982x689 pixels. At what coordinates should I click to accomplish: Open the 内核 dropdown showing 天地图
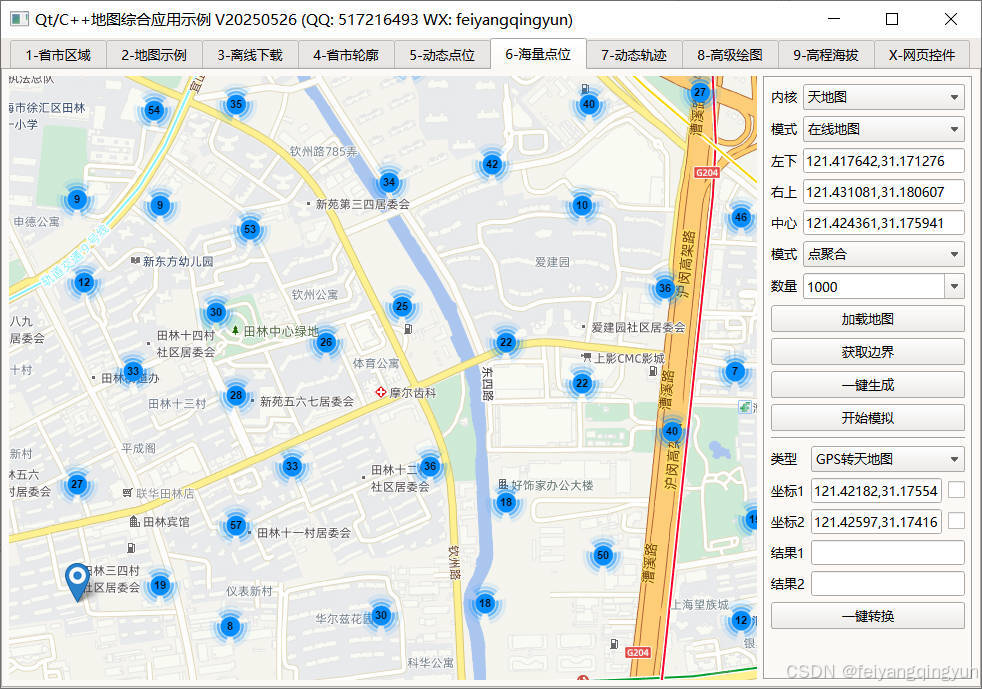pos(884,97)
